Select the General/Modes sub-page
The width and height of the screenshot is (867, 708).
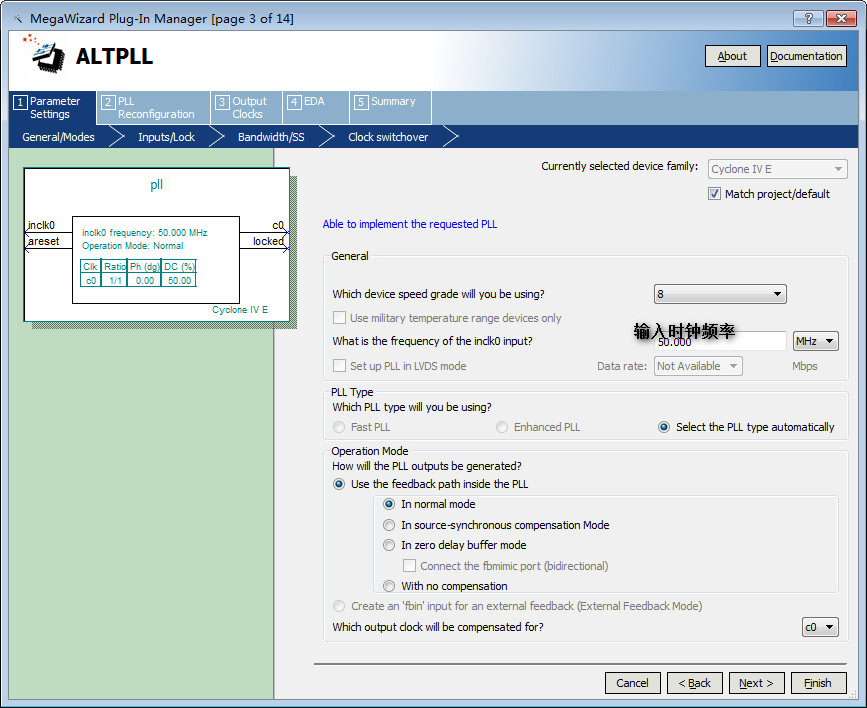[x=58, y=137]
